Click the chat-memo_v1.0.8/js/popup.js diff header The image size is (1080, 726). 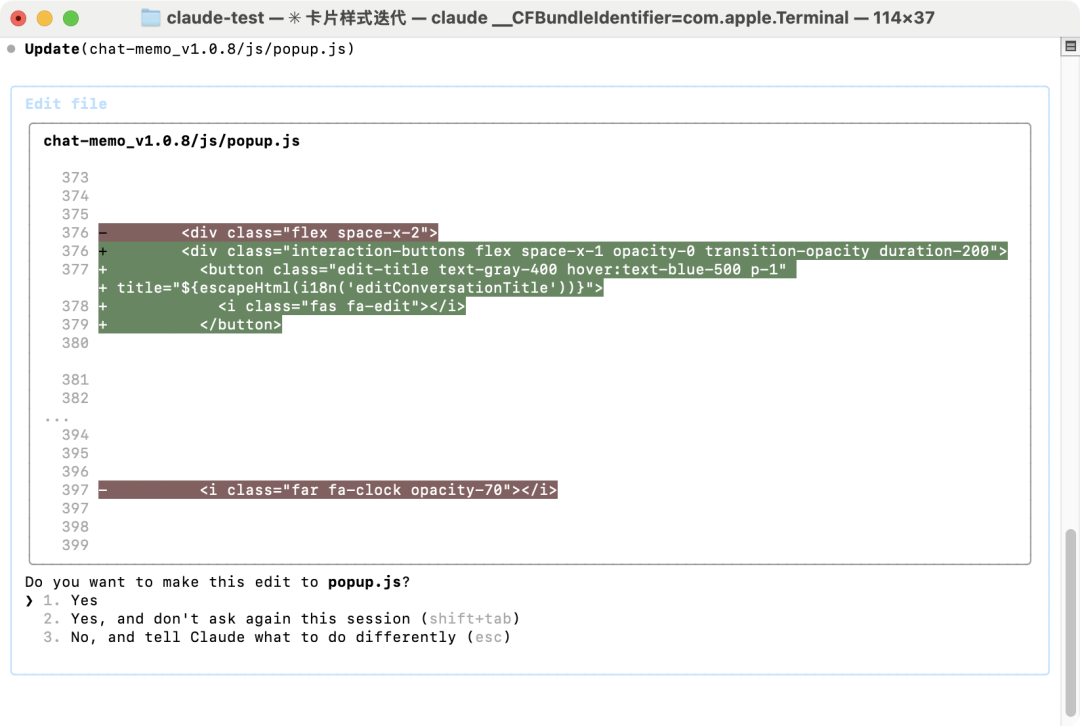pos(172,141)
